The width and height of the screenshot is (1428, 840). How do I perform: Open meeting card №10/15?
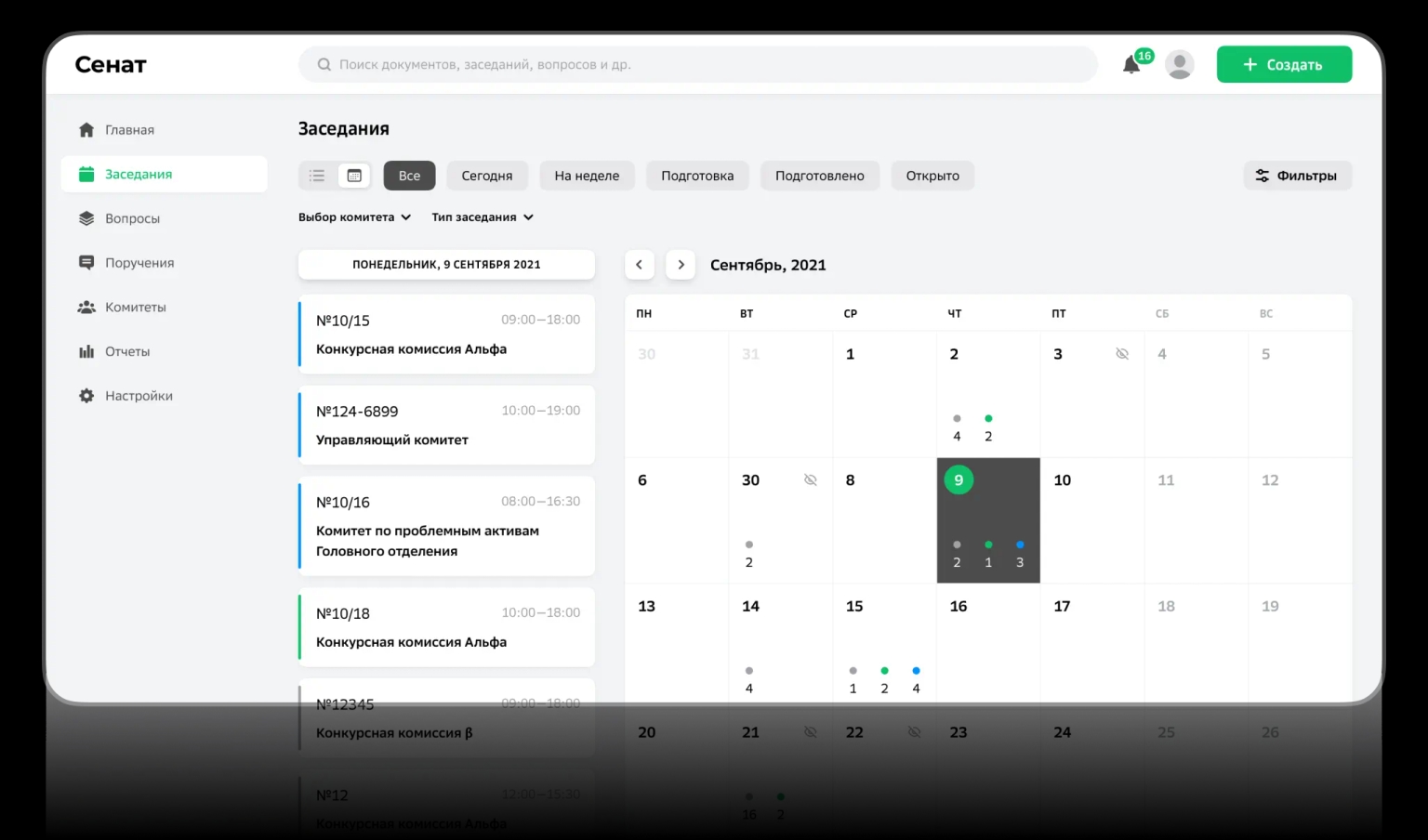pyautogui.click(x=446, y=335)
